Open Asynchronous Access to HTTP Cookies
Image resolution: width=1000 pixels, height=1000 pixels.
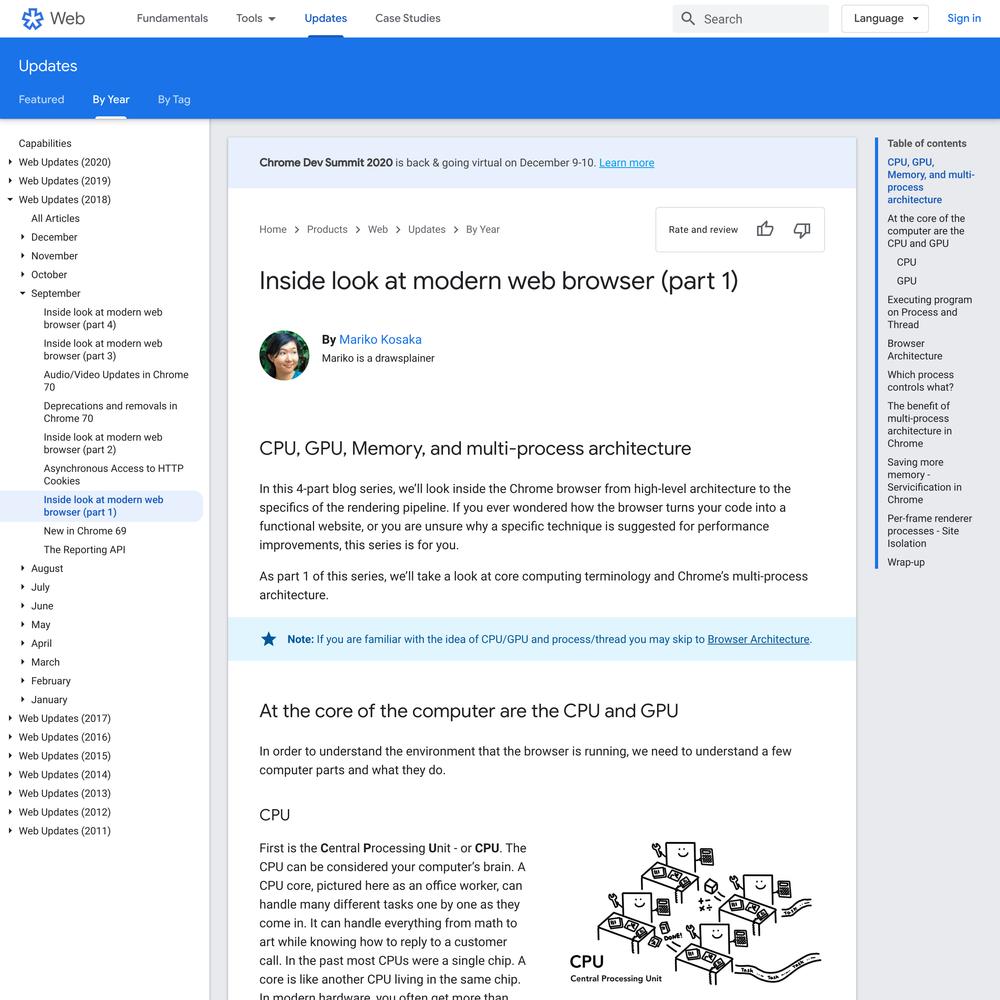pyautogui.click(x=114, y=474)
